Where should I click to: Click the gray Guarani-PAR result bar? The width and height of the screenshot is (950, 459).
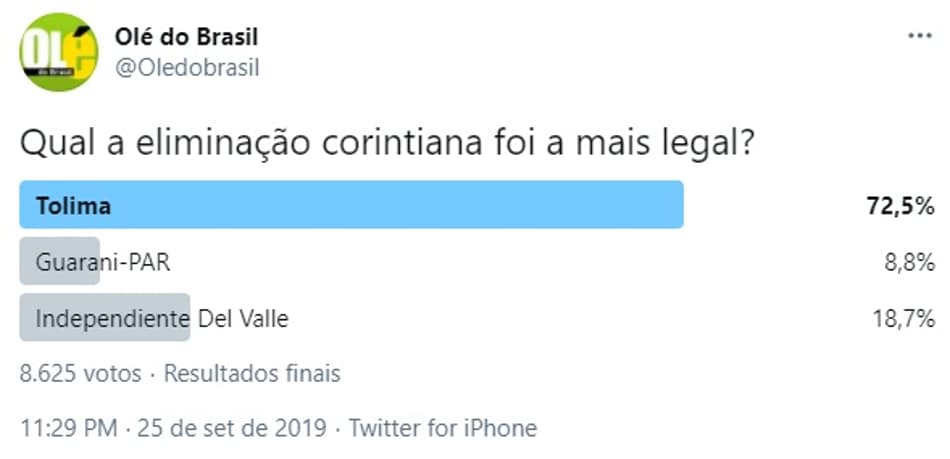click(x=59, y=261)
